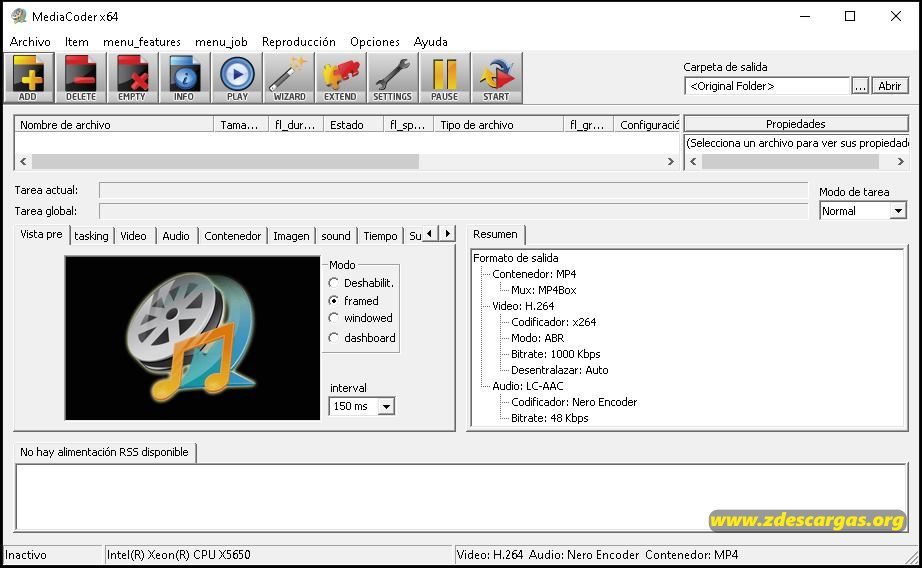Select the Audio: LC-AAC tree item

[x=527, y=386]
